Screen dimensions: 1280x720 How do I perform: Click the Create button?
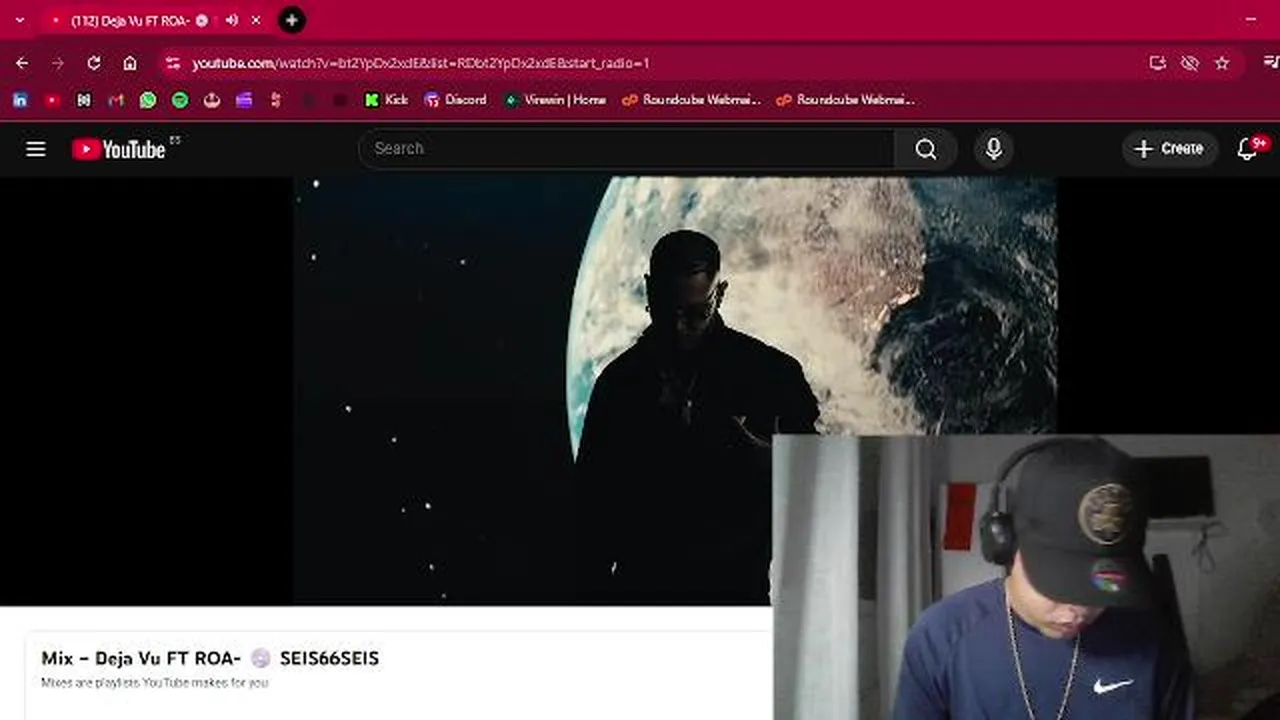[x=1169, y=148]
